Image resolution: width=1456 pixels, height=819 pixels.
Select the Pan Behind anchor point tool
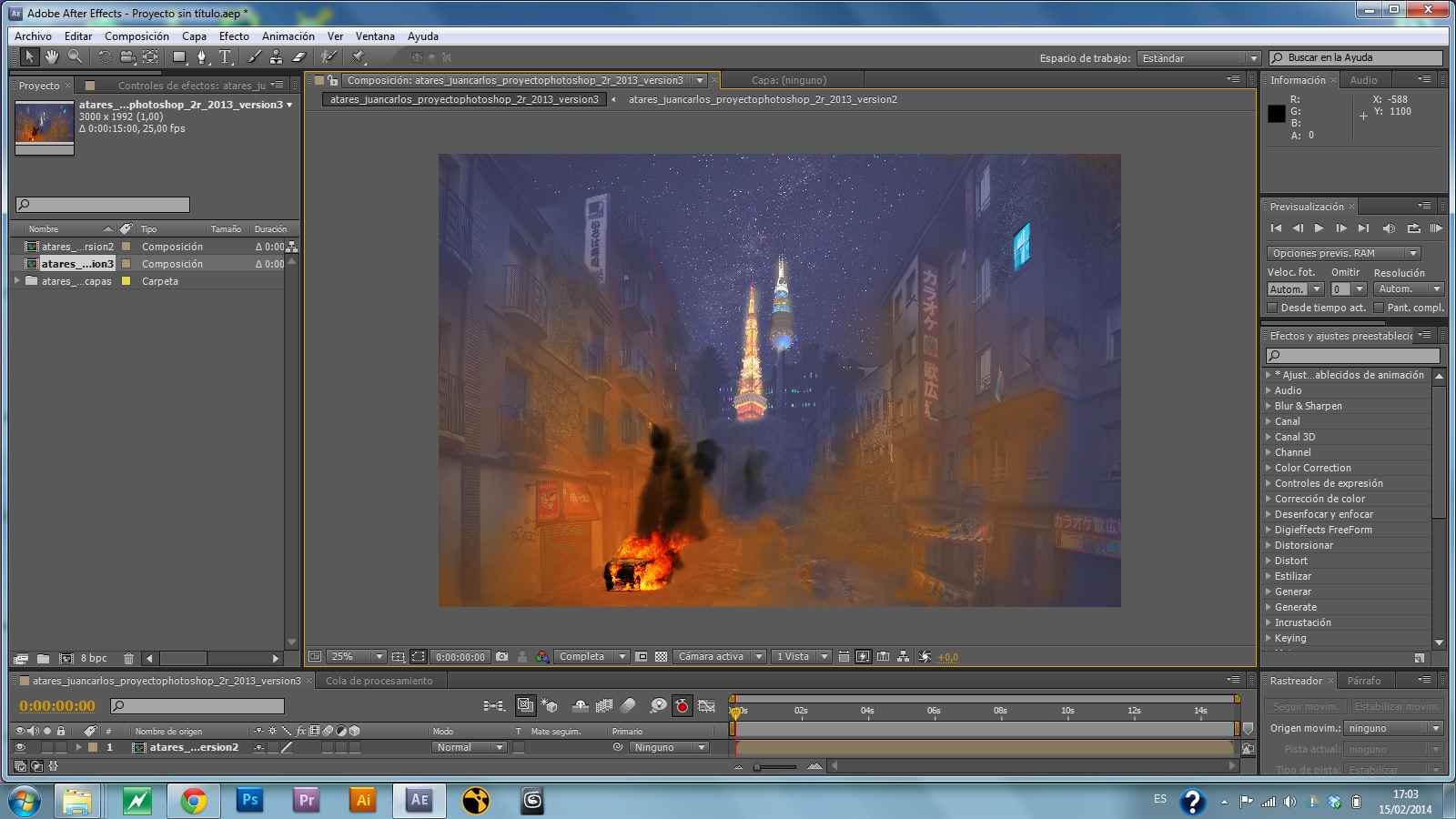click(150, 57)
